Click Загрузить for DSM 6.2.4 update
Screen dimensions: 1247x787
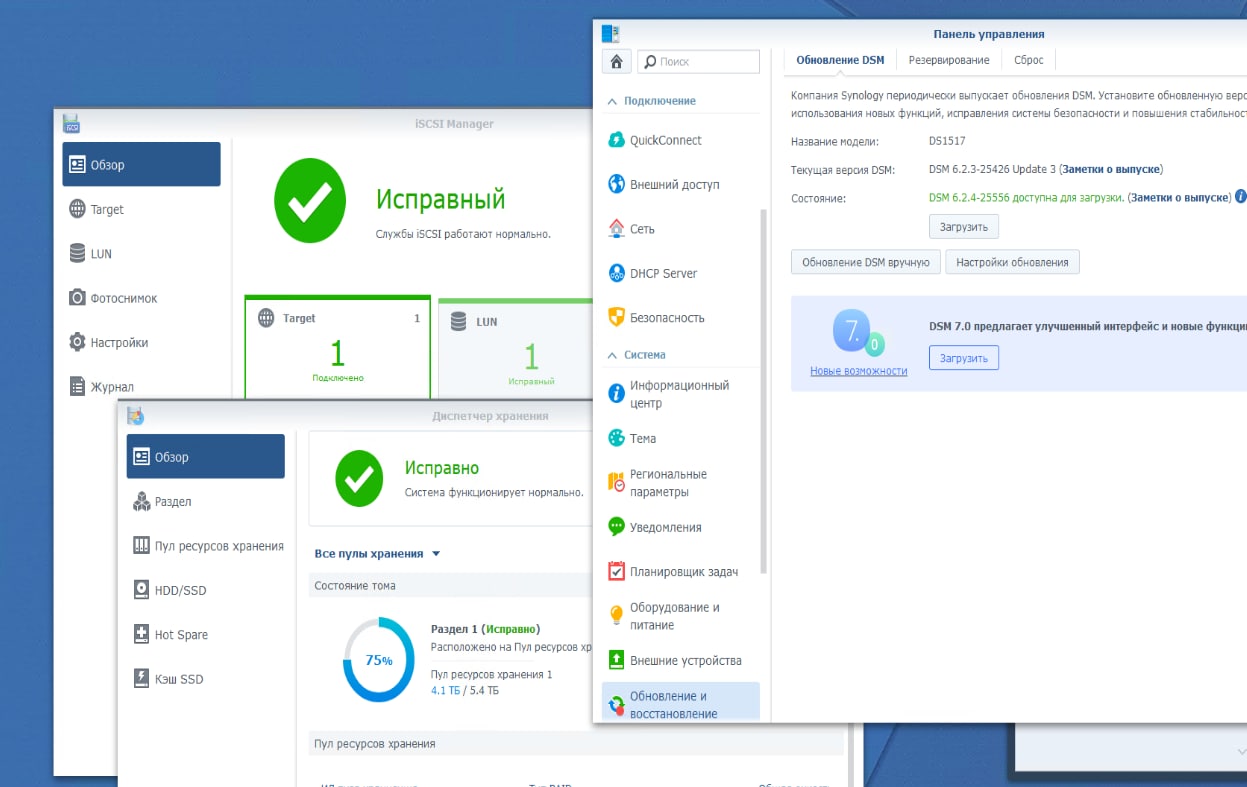[x=964, y=227]
